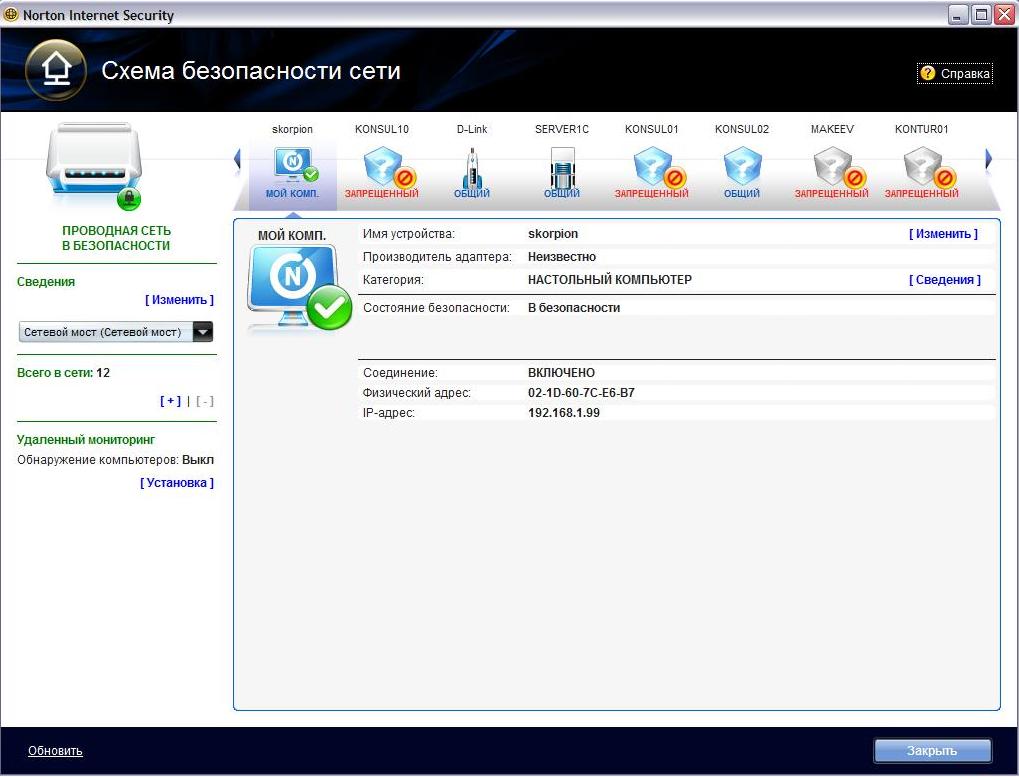Show more devices with right arrow
Screen dimensions: 1019x777
988,159
